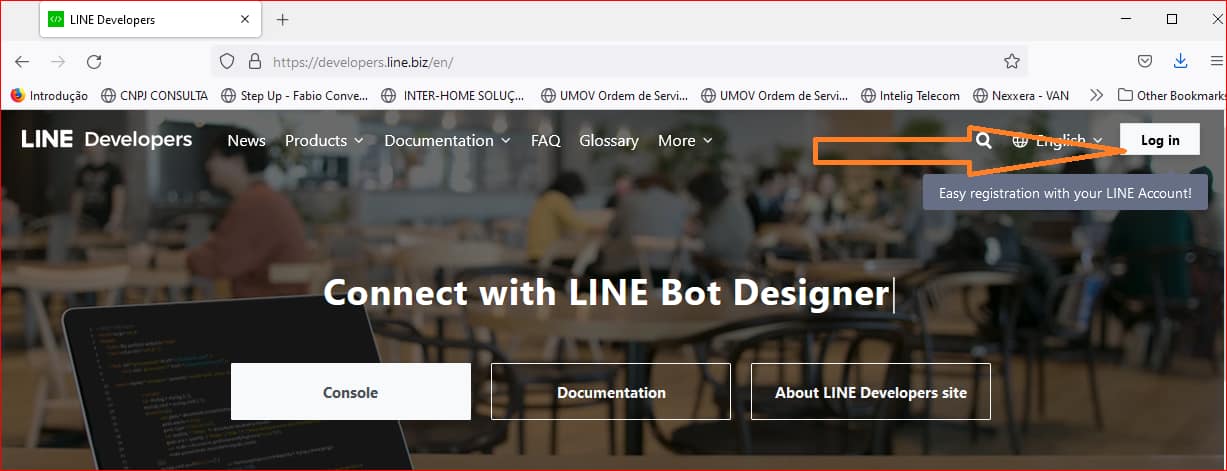Image resolution: width=1227 pixels, height=471 pixels.
Task: Open new tab with plus icon
Action: point(282,19)
